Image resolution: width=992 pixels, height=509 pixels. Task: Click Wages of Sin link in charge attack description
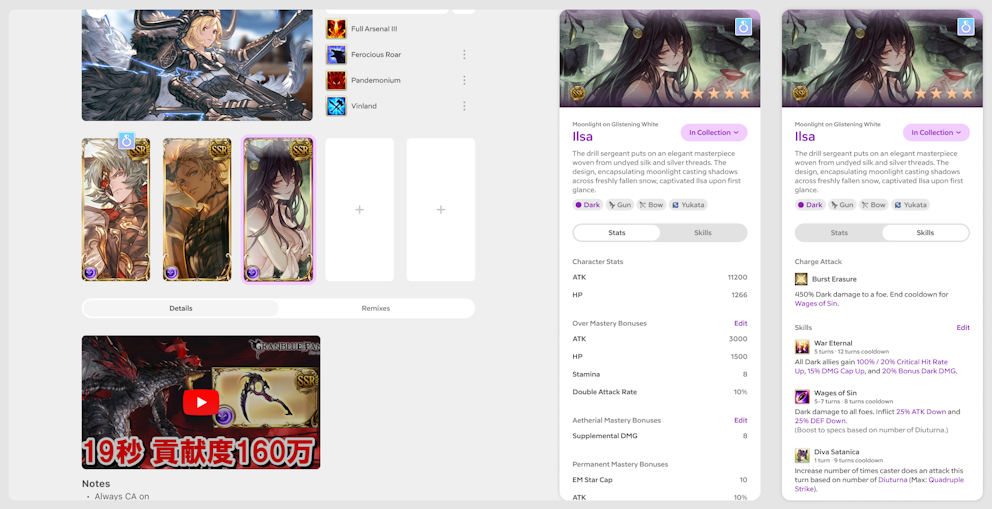[x=816, y=304]
